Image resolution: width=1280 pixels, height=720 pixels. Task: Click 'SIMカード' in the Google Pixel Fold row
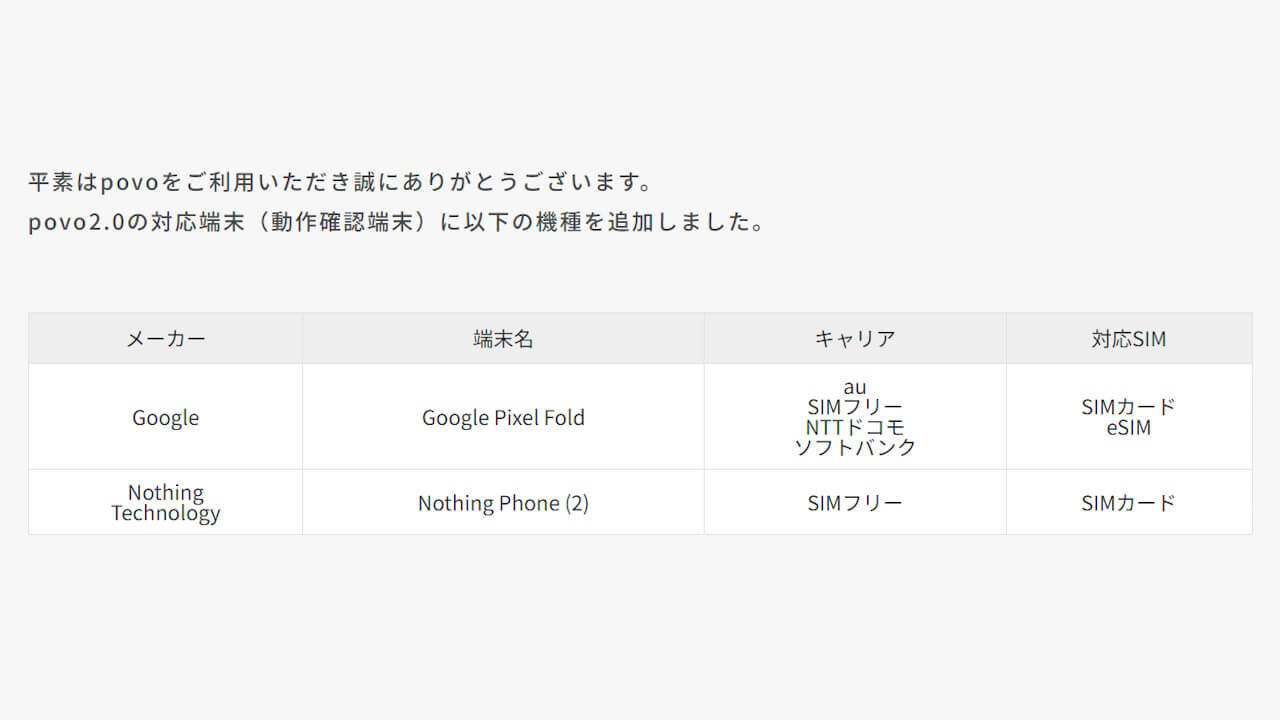[1129, 407]
